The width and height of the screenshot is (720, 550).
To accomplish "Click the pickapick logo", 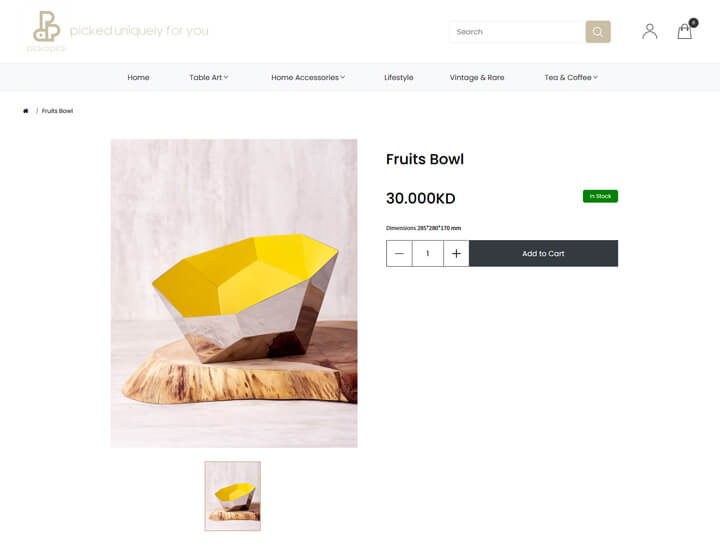I will coord(46,31).
